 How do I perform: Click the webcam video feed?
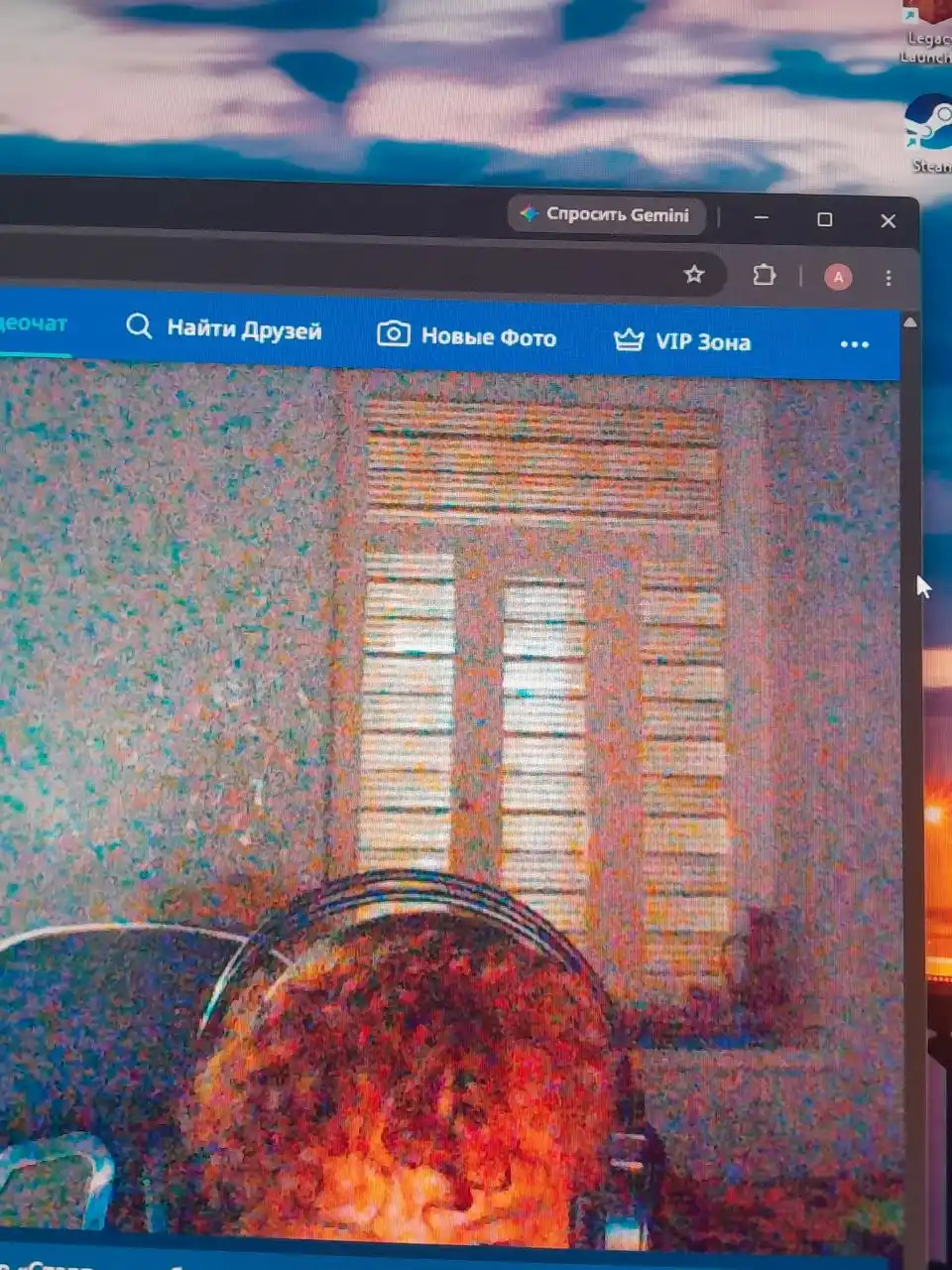(x=451, y=804)
